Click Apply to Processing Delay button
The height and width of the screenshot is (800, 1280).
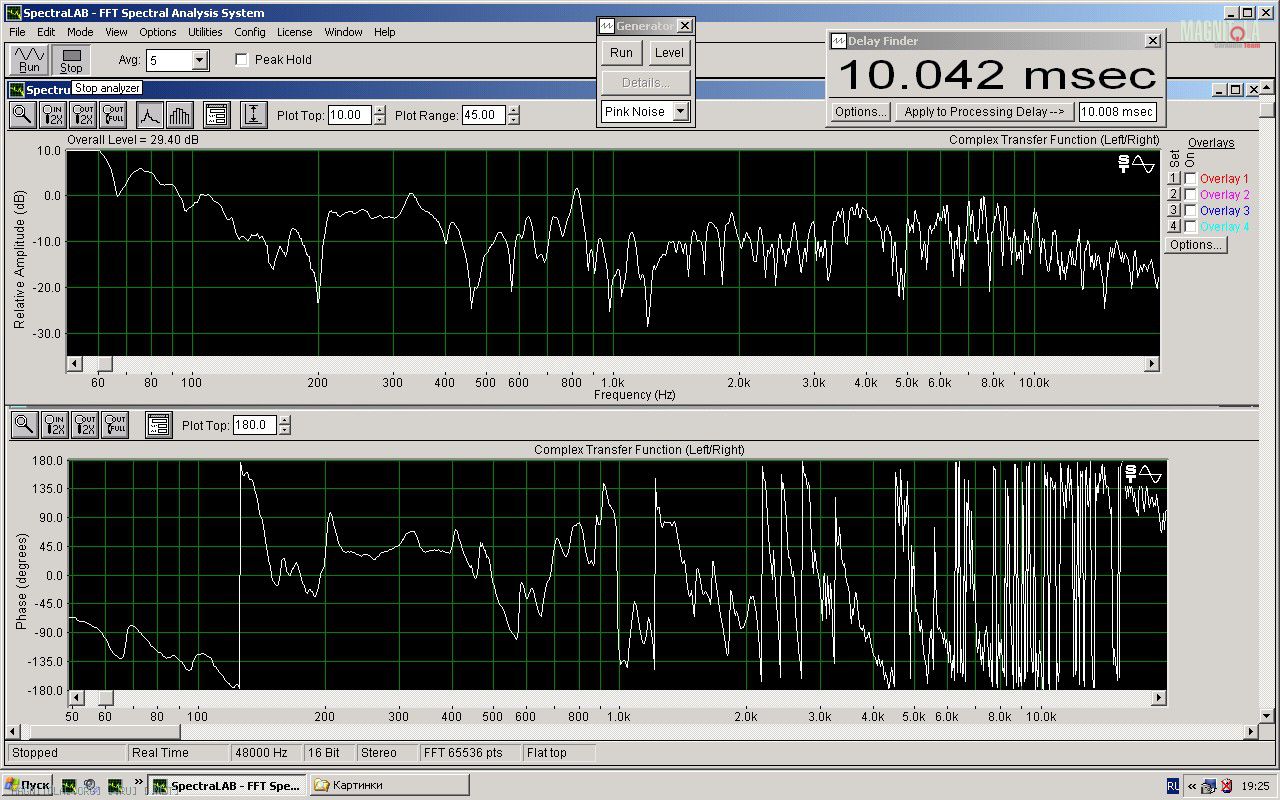coord(984,112)
